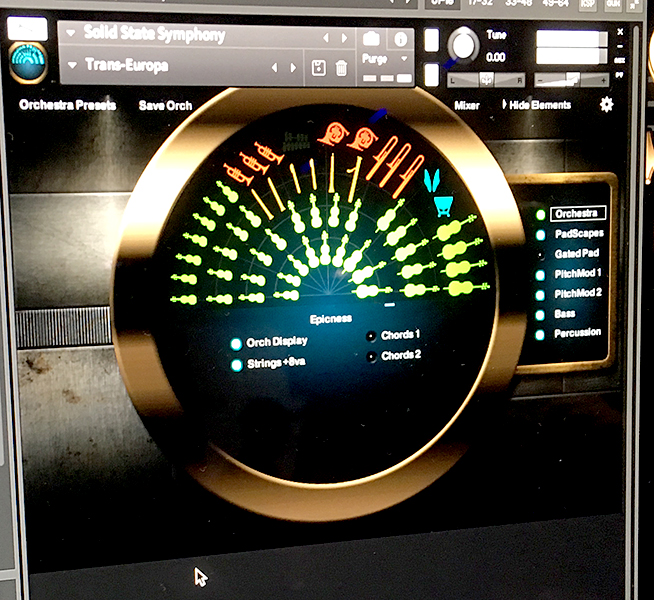Click the pan center icon between L and R
This screenshot has width=654, height=600.
pos(486,79)
